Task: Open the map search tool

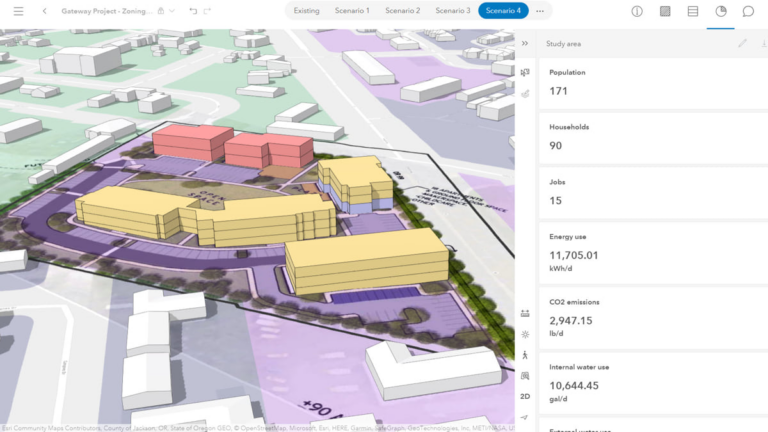Action: tap(525, 376)
